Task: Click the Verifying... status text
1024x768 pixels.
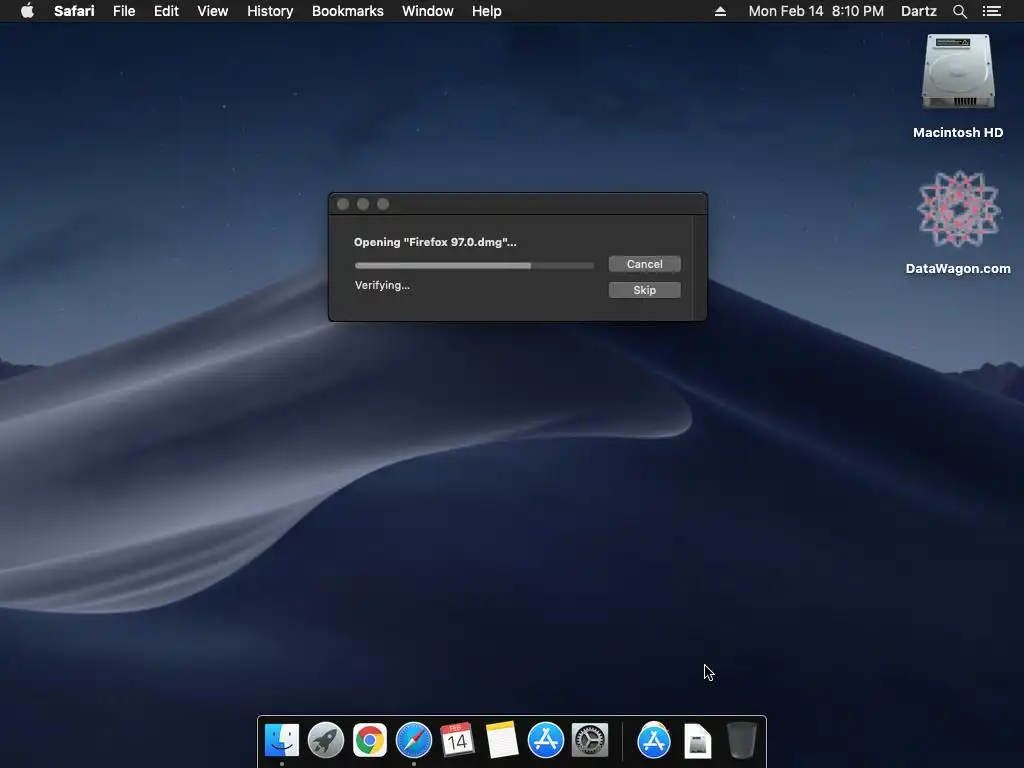Action: pyautogui.click(x=382, y=285)
